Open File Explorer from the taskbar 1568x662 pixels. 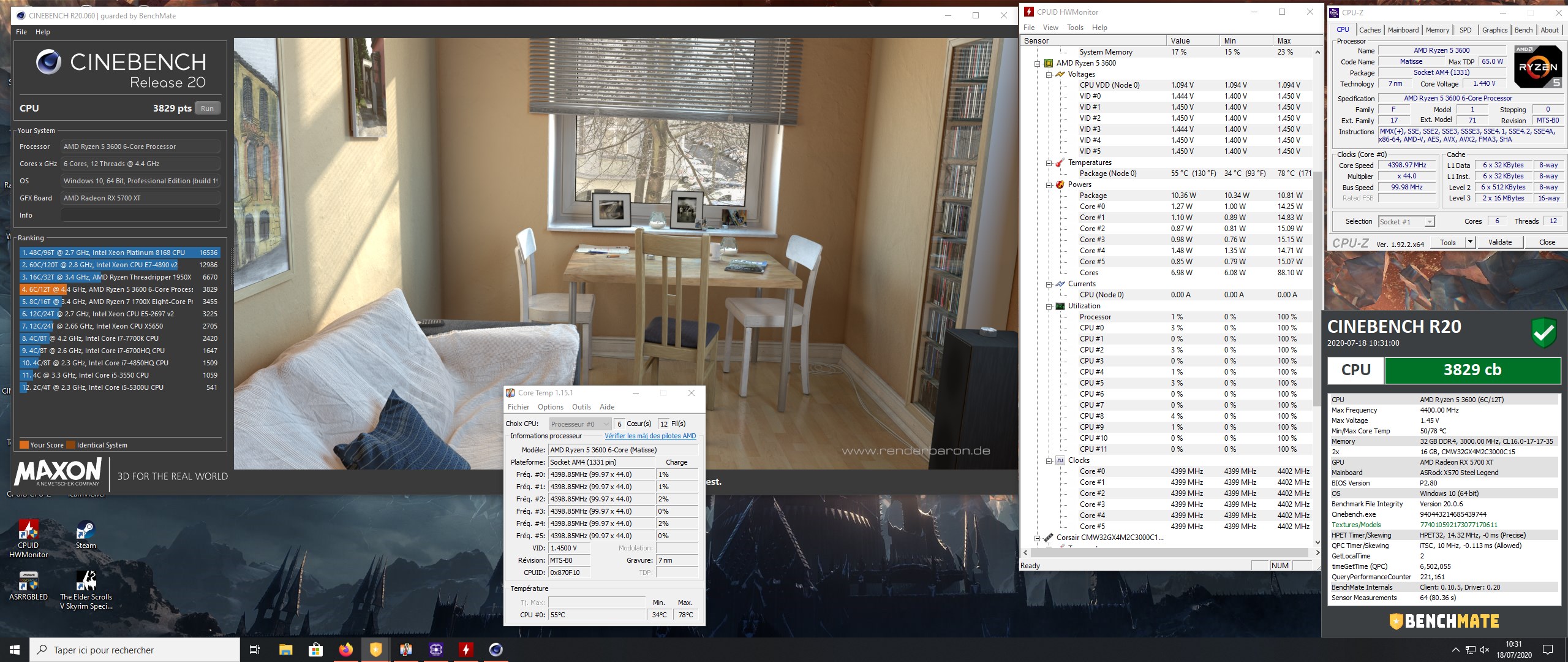click(285, 650)
